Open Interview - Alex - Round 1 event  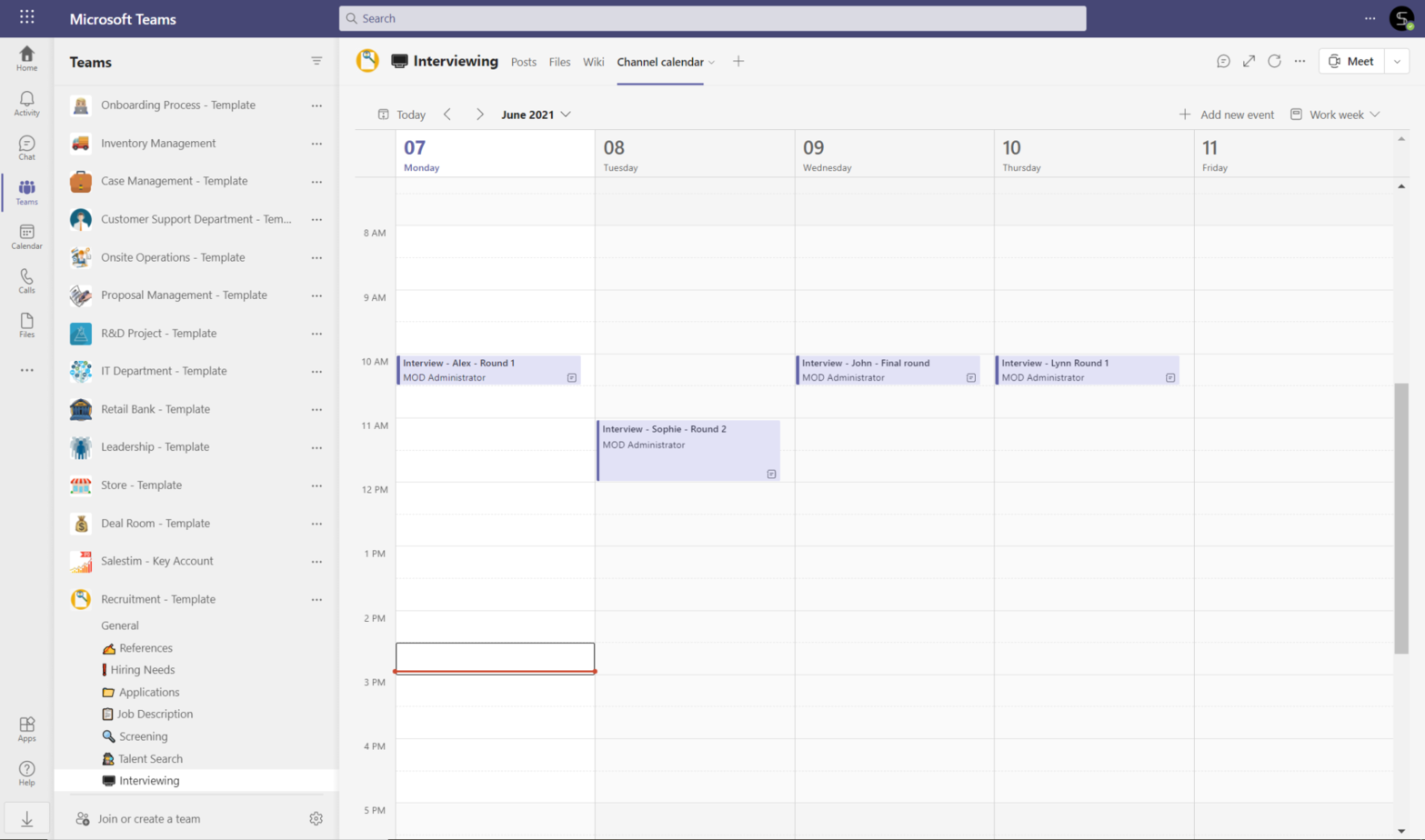tap(489, 370)
